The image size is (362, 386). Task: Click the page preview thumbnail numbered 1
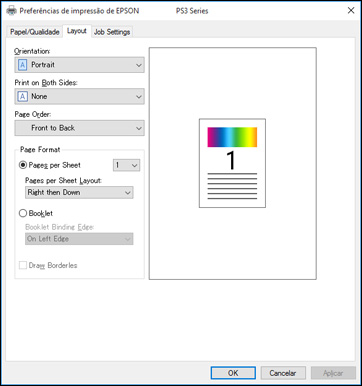click(x=232, y=163)
